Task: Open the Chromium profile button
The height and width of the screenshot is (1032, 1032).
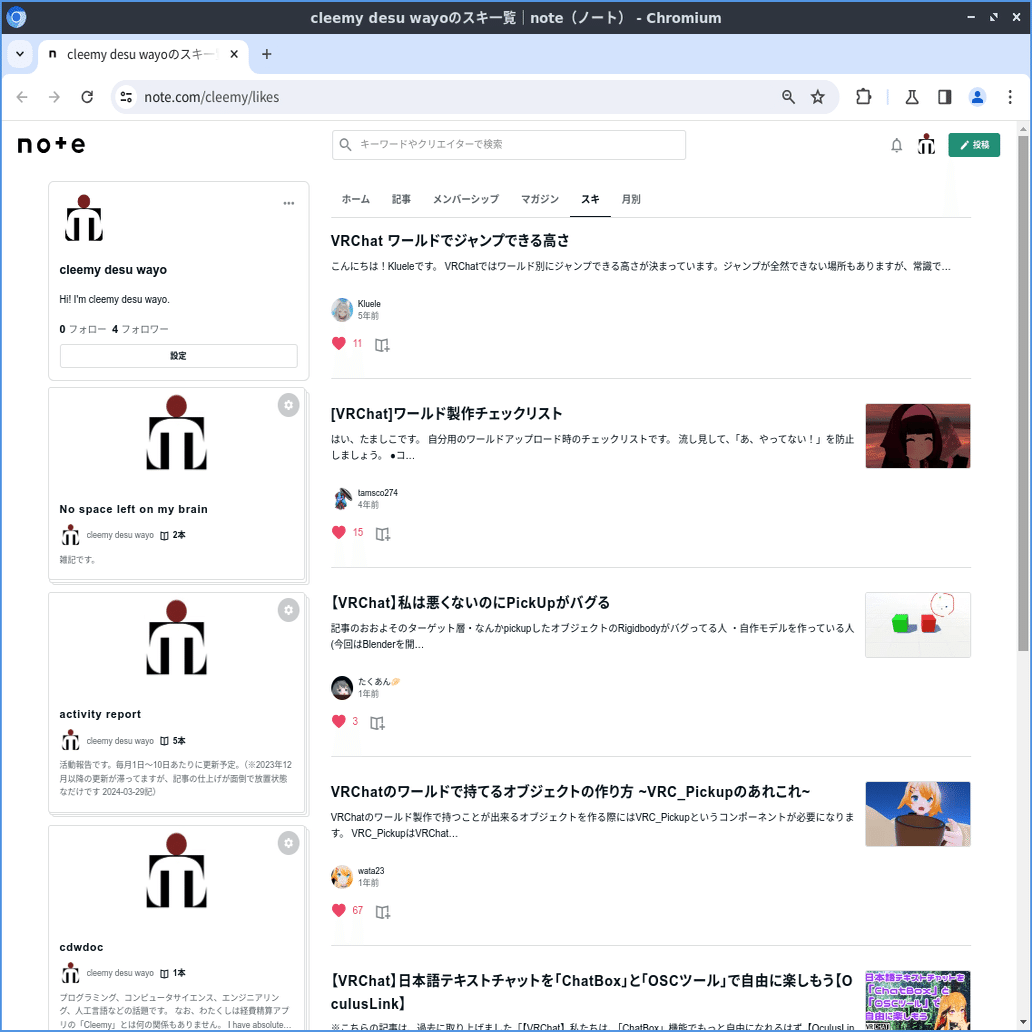Action: pyautogui.click(x=977, y=97)
